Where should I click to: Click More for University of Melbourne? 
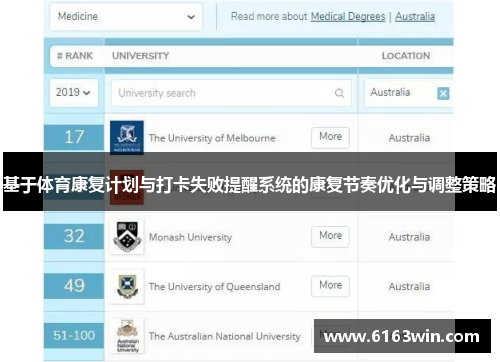(330, 137)
